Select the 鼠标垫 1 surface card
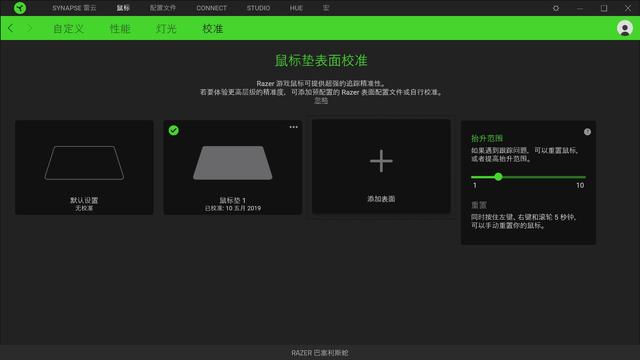The width and height of the screenshot is (640, 360). (x=233, y=167)
